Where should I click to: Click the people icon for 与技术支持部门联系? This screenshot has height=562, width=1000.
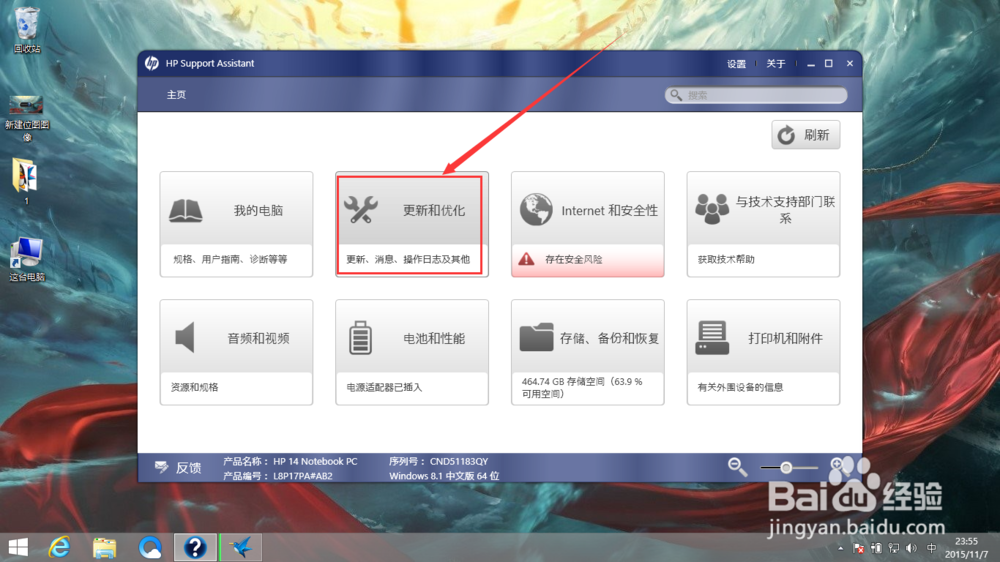tap(712, 209)
